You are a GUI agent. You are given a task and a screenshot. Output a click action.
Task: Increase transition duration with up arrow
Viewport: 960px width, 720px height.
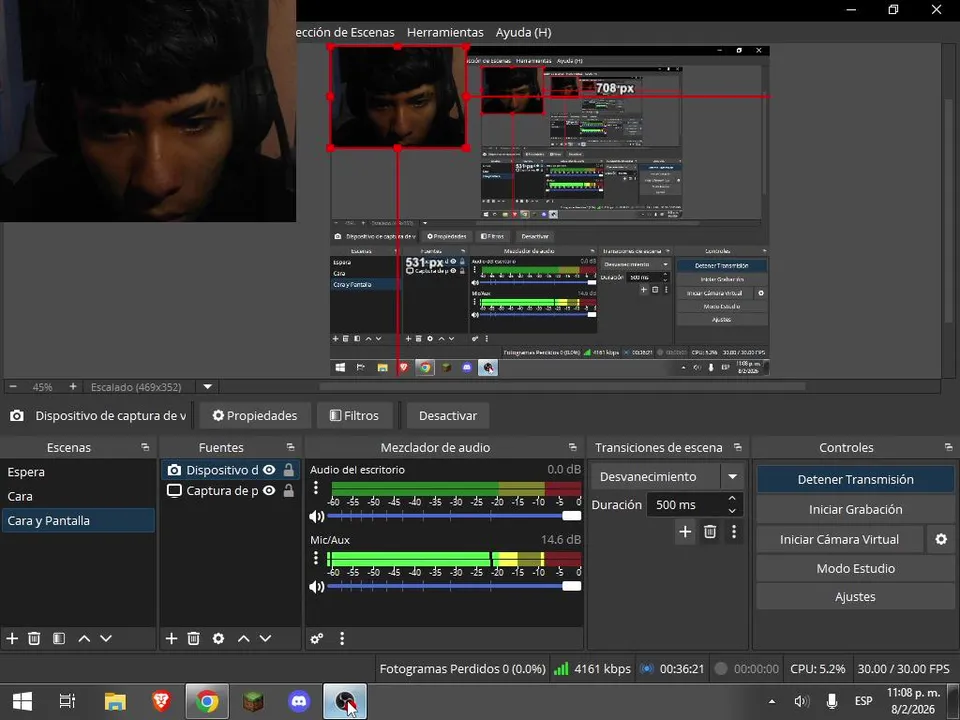pyautogui.click(x=732, y=498)
